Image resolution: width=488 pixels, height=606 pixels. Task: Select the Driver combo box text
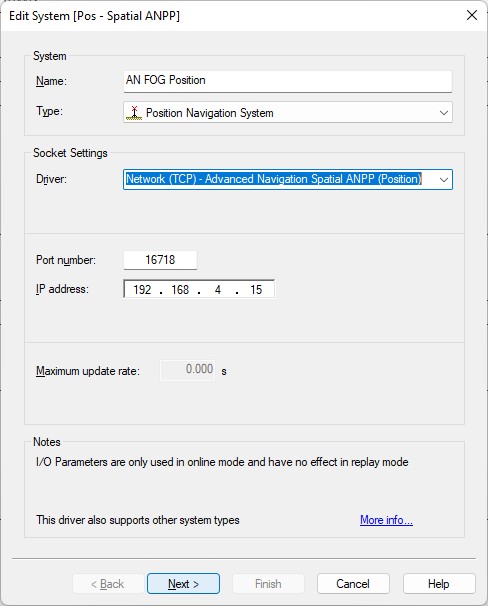[x=274, y=179]
